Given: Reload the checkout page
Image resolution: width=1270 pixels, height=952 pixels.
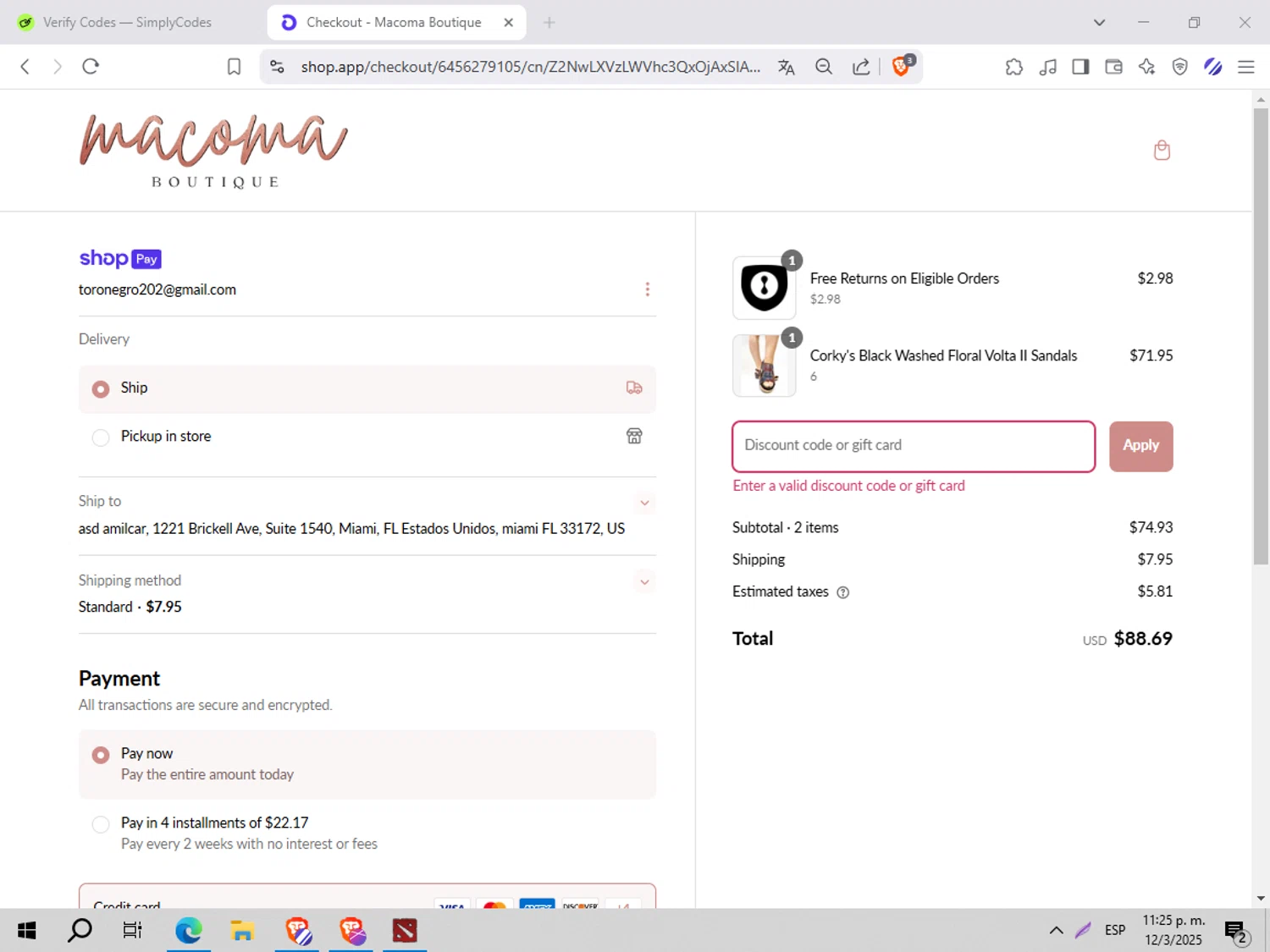Looking at the screenshot, I should (91, 67).
